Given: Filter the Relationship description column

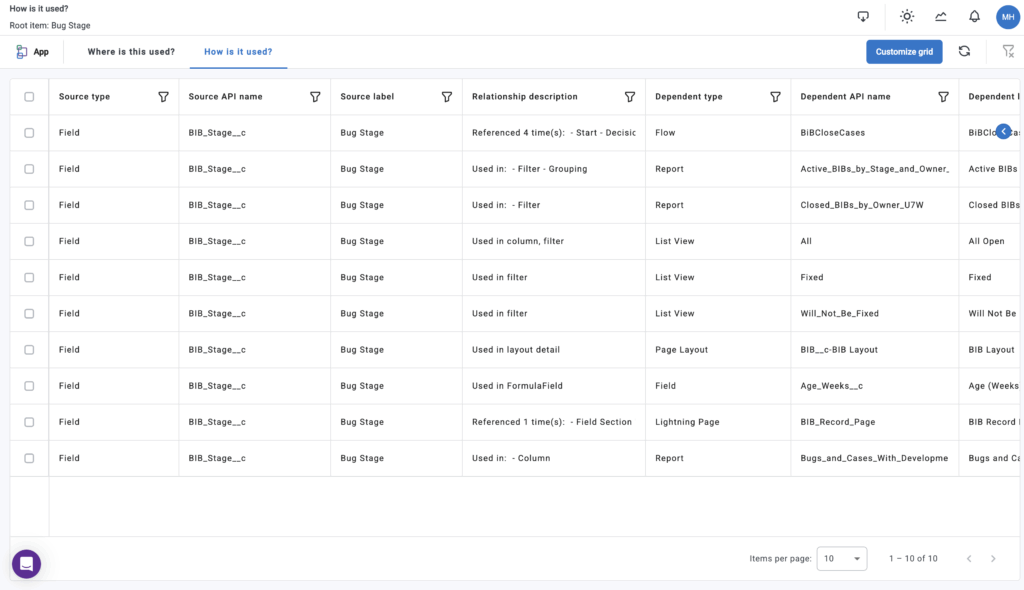Looking at the screenshot, I should [630, 97].
